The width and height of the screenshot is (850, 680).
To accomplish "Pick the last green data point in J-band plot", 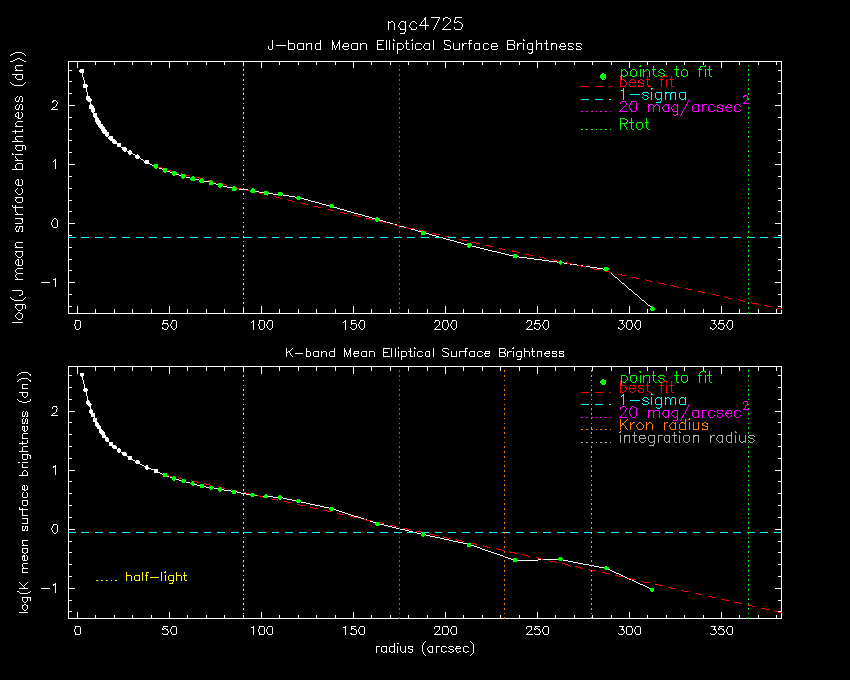I will tap(652, 308).
